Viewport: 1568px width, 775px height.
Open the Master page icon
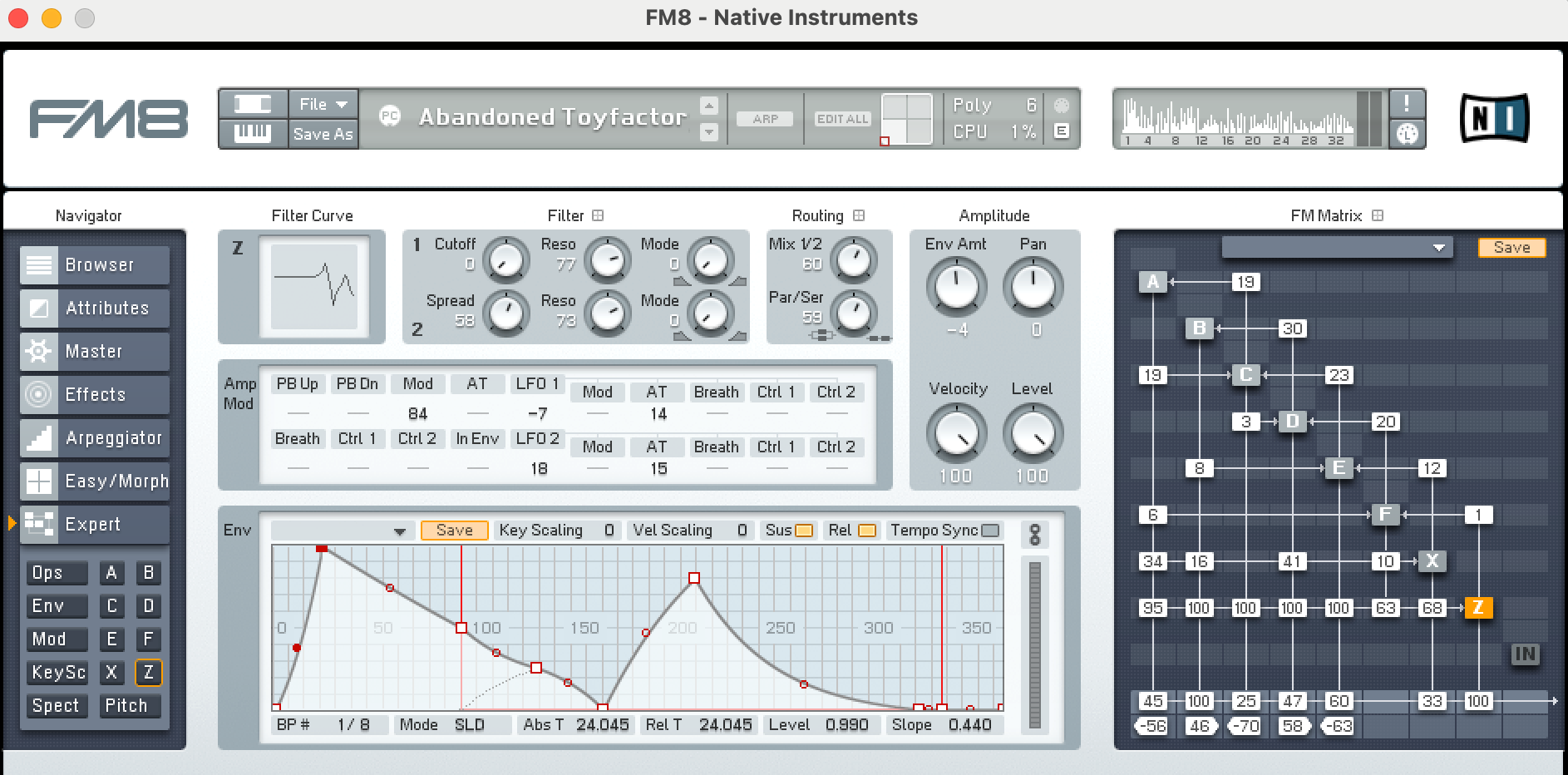(x=39, y=352)
